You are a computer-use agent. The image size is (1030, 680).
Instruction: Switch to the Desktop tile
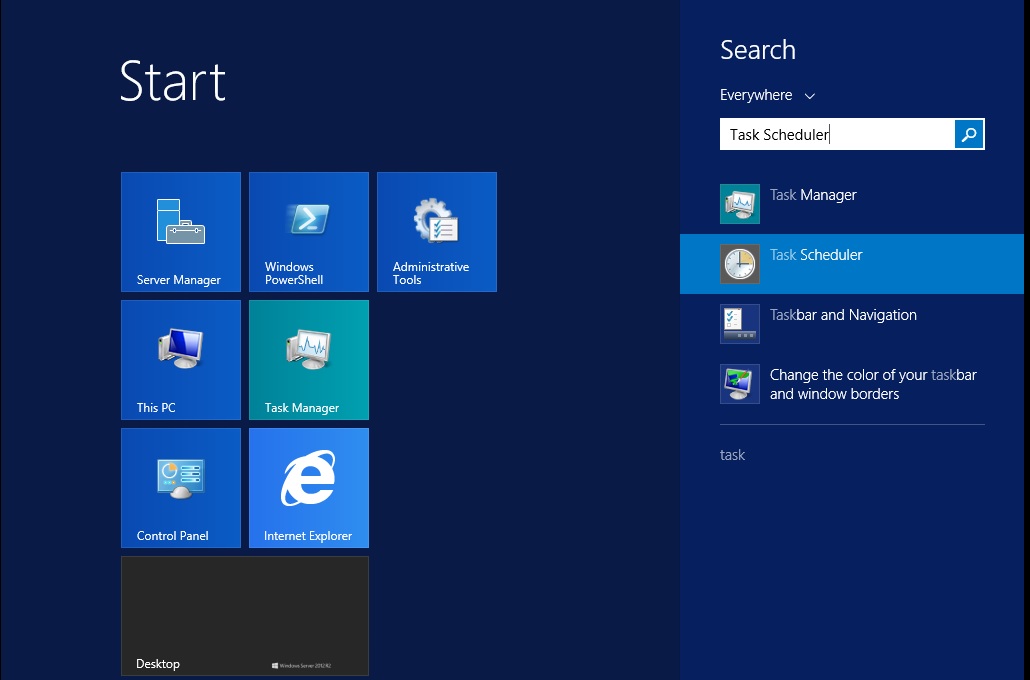tap(245, 616)
